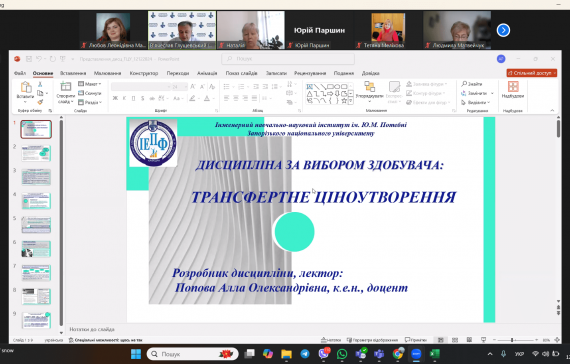Open Excel from the Windows taskbar
570x364 pixels.
tap(435, 354)
